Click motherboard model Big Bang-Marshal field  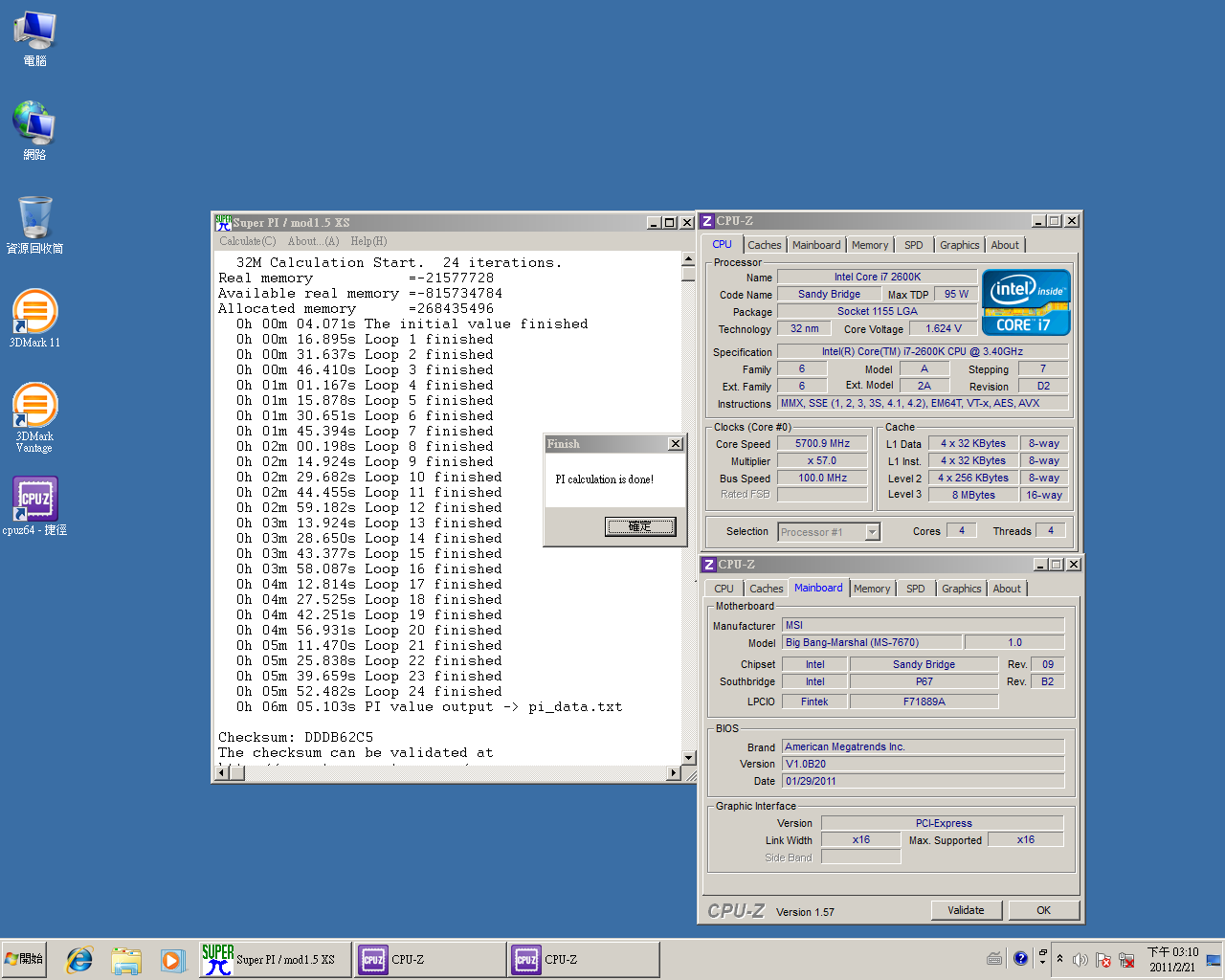click(871, 642)
